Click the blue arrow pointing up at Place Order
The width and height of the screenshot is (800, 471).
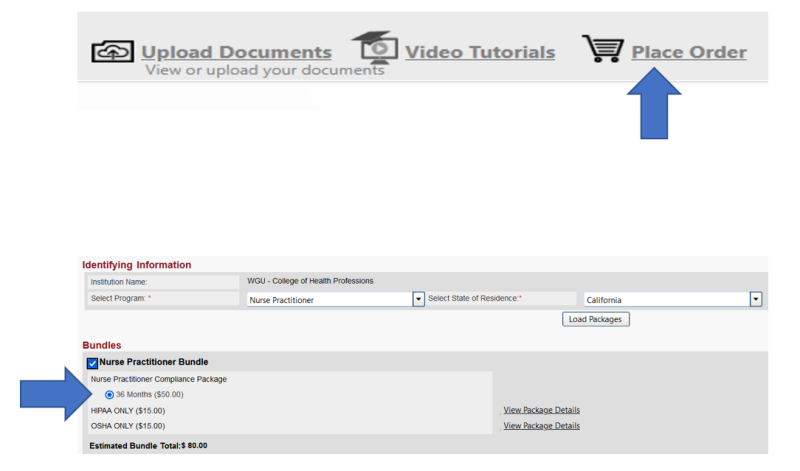point(653,103)
